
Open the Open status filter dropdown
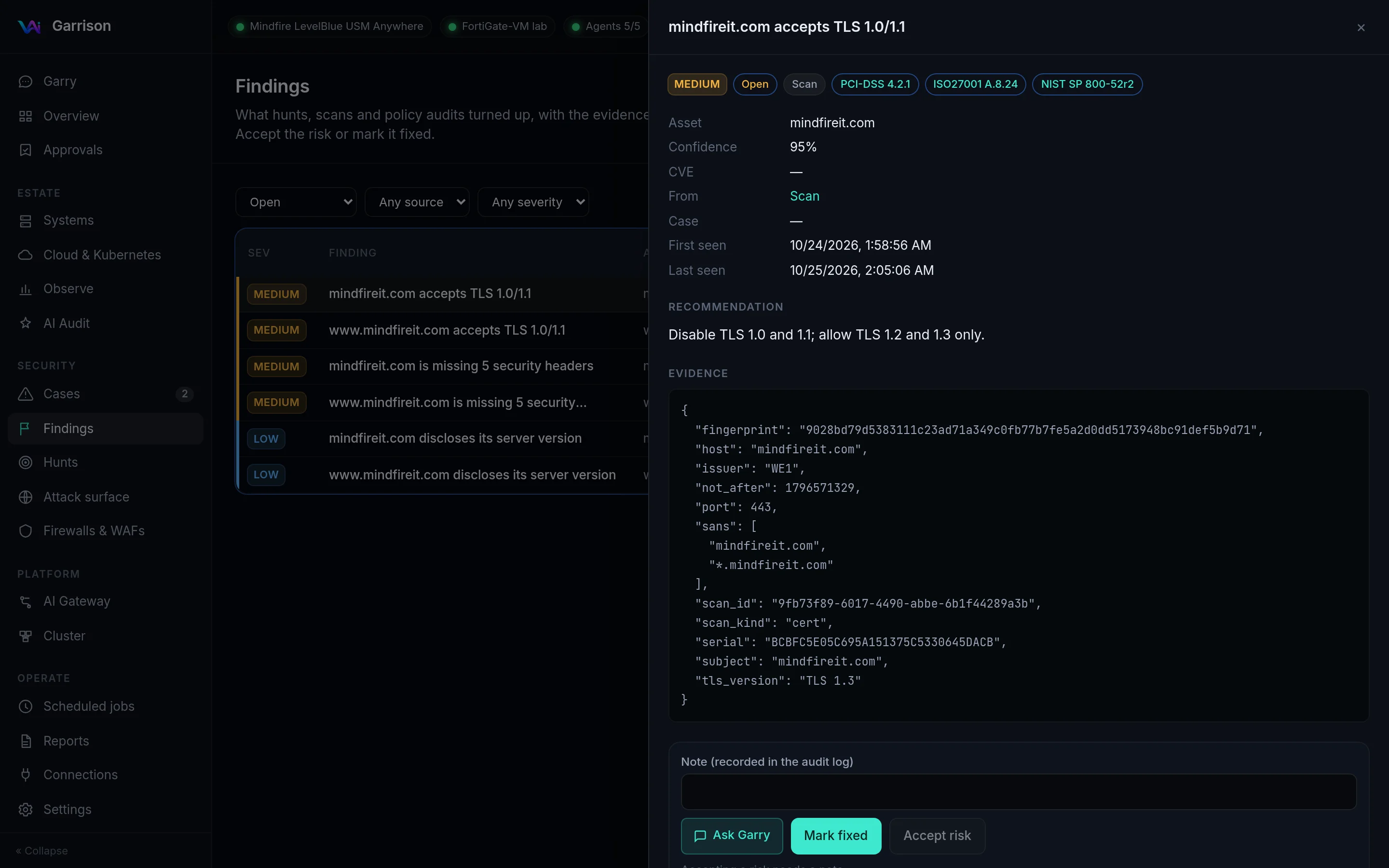point(296,202)
